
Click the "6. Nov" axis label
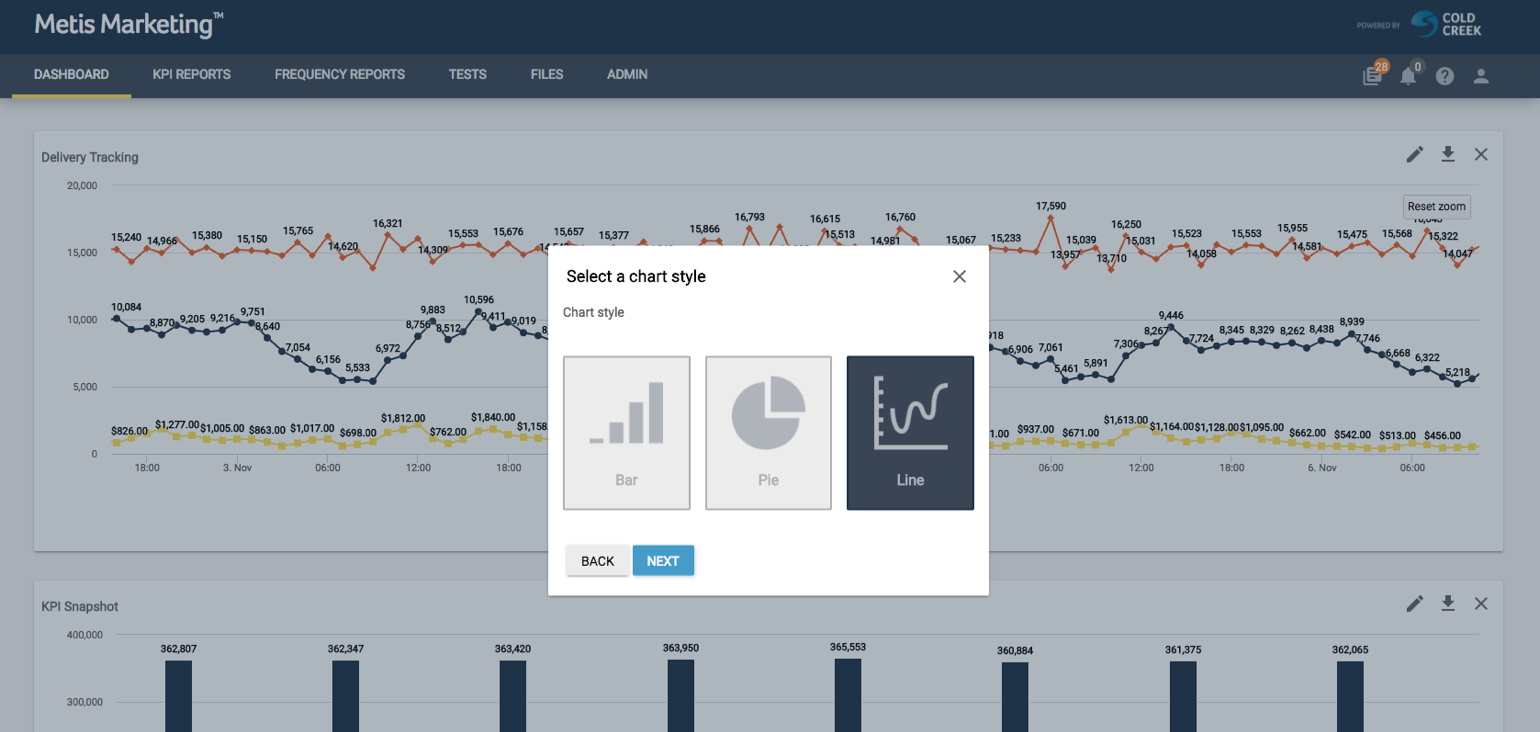pos(1322,467)
